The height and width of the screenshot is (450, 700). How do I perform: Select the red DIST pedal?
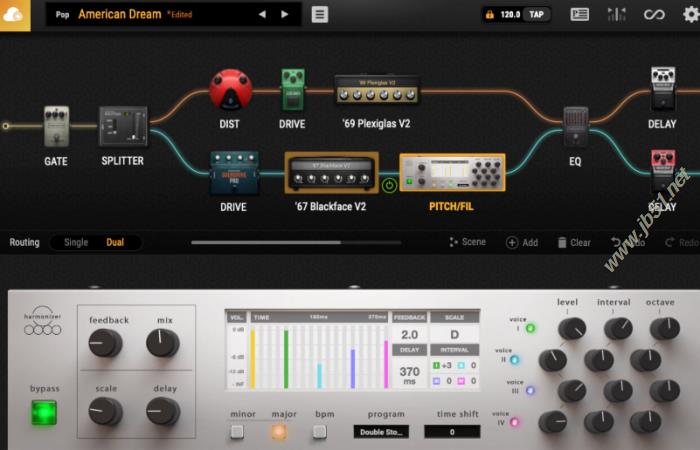tap(230, 90)
